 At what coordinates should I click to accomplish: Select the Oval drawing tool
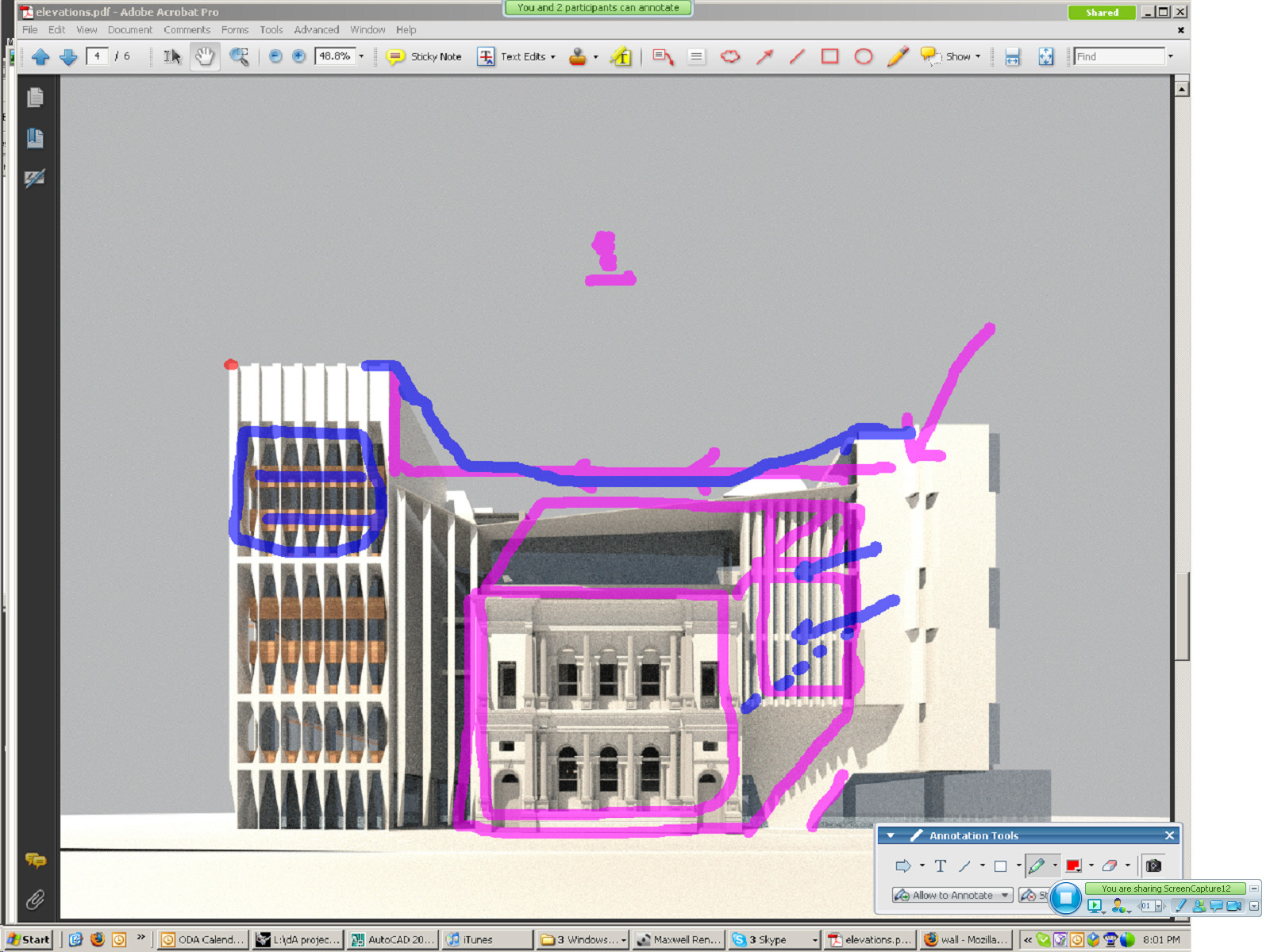point(864,56)
